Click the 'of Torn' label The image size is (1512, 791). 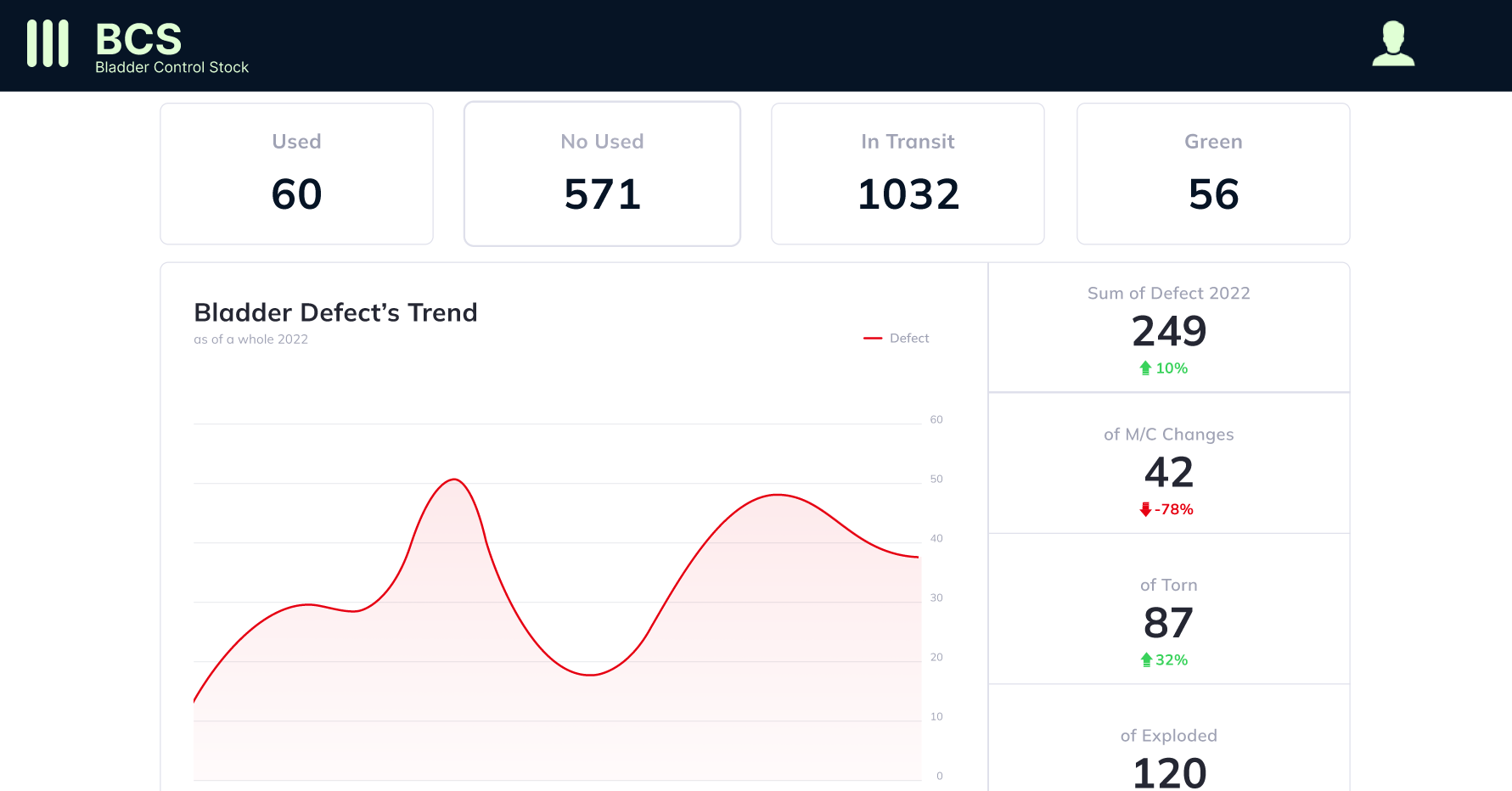(1169, 585)
